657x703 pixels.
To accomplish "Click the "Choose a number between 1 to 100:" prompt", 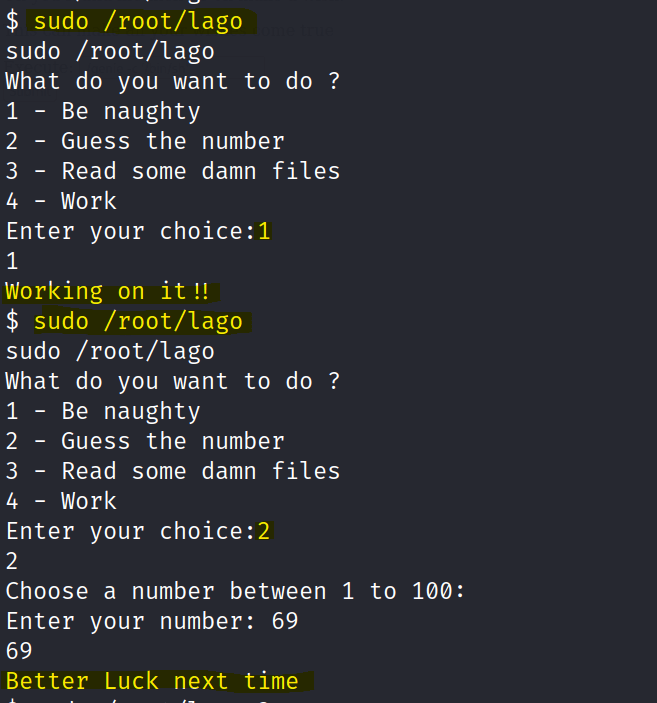I will point(235,592).
